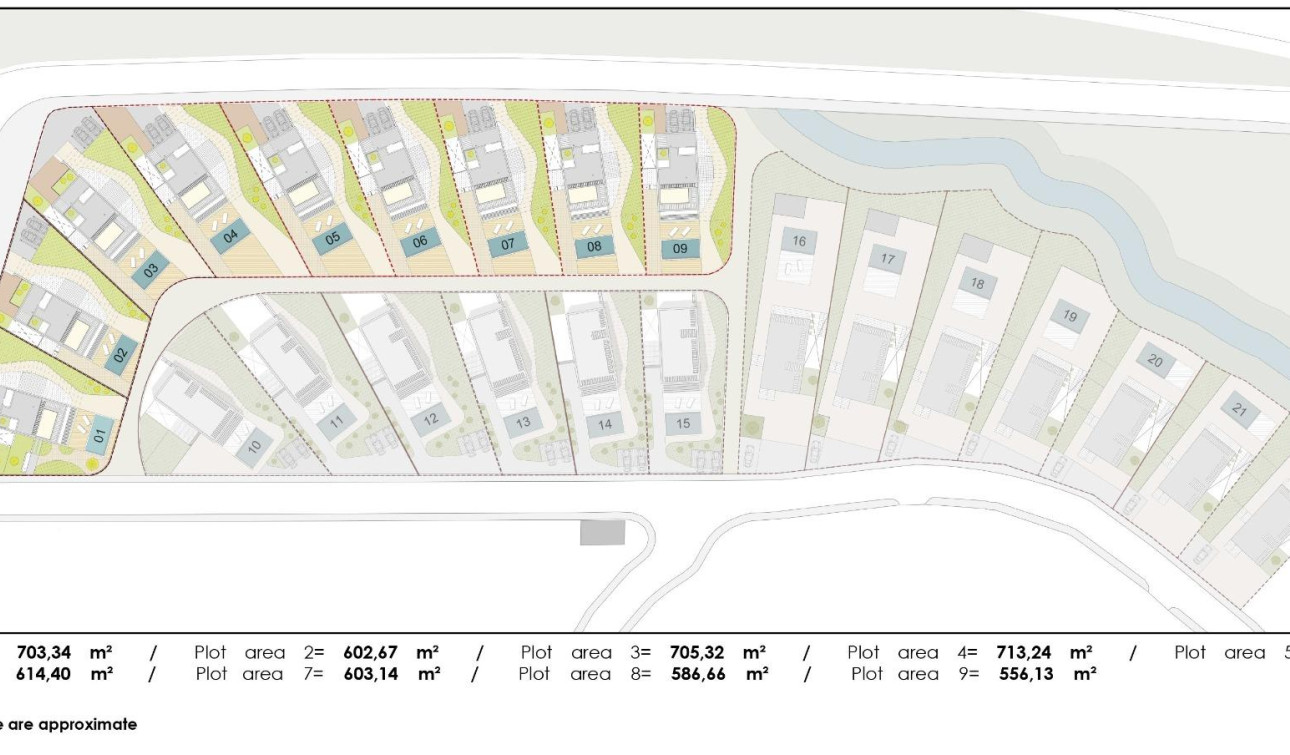Viewport: 1290px width, 755px height.
Task: Select plot label 12 on site plan
Action: click(431, 420)
